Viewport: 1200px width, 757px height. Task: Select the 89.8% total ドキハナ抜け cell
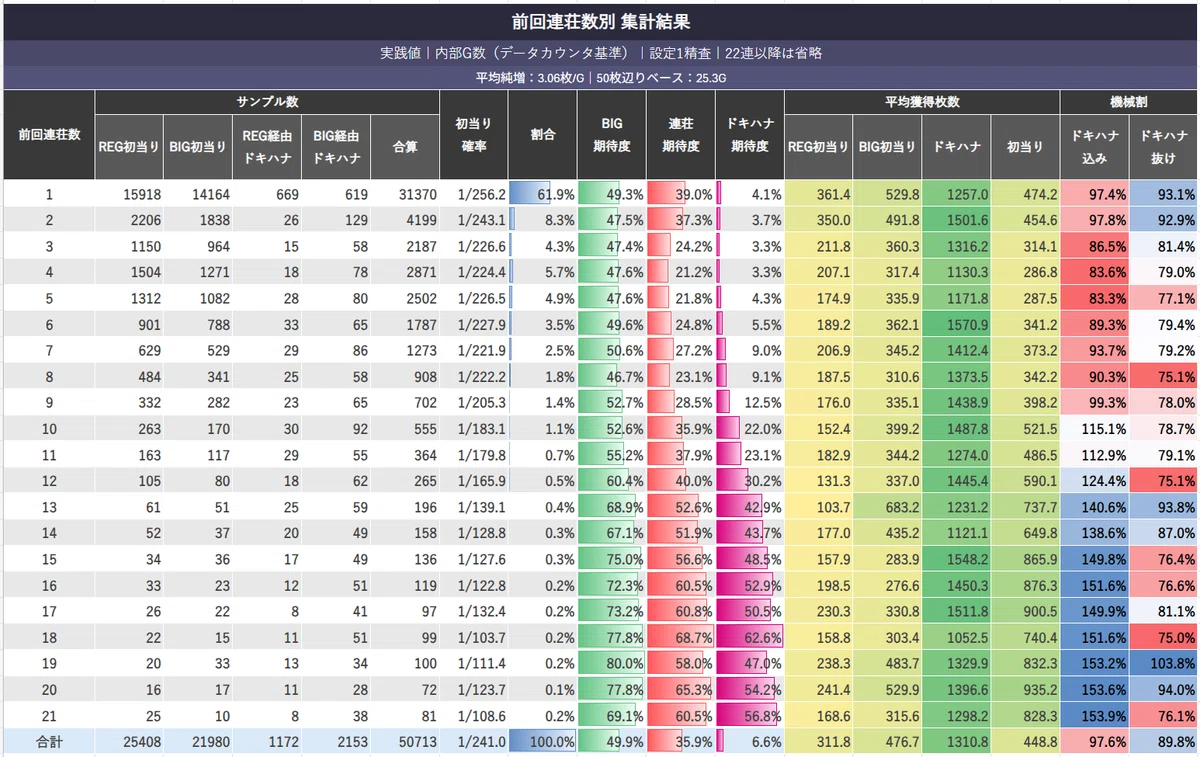click(1163, 742)
